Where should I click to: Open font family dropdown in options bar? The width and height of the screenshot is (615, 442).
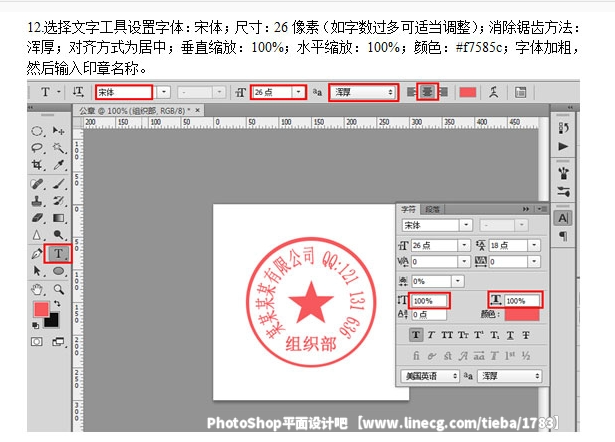point(164,92)
